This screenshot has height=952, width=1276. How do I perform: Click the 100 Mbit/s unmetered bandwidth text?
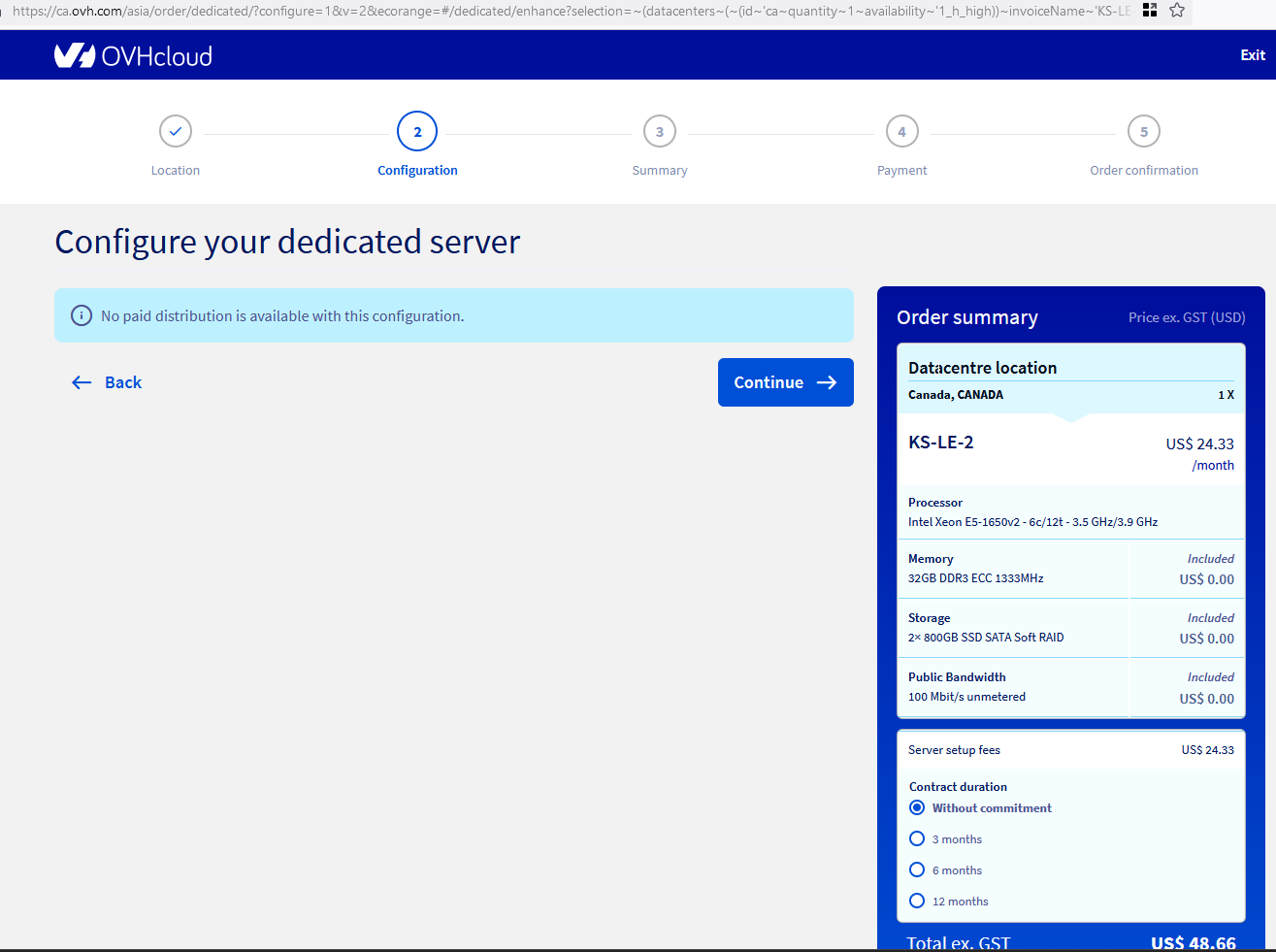point(966,697)
